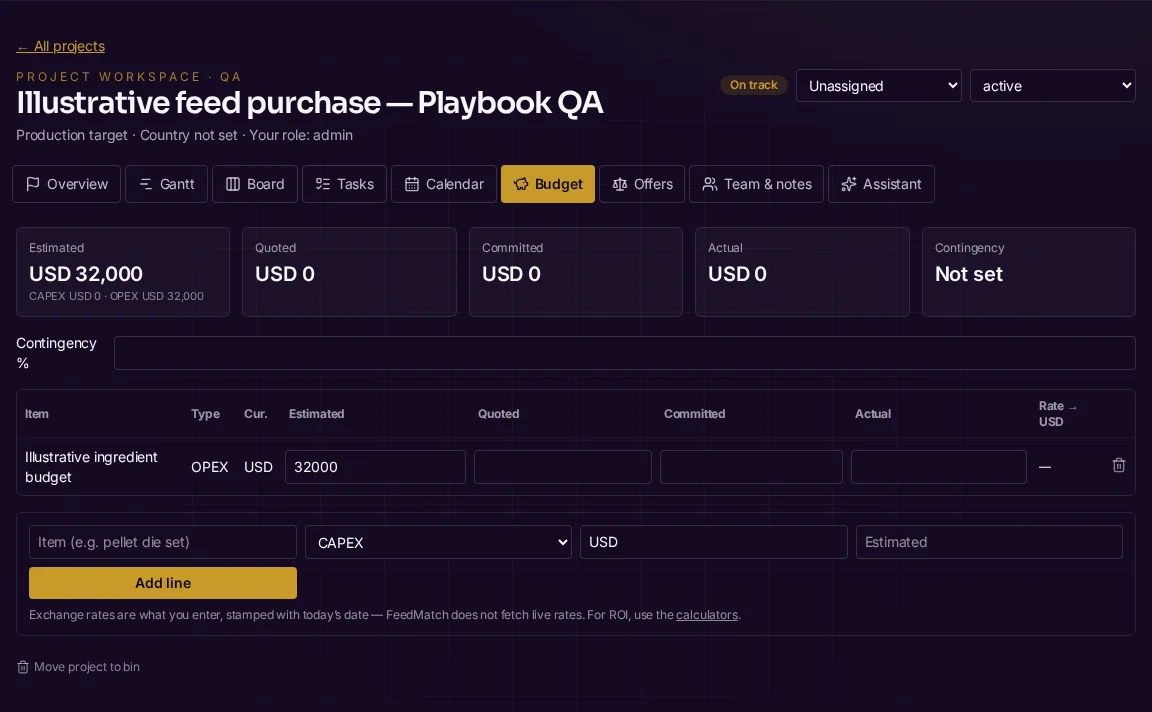Open the calculators link
This screenshot has height=712, width=1152.
click(x=707, y=615)
